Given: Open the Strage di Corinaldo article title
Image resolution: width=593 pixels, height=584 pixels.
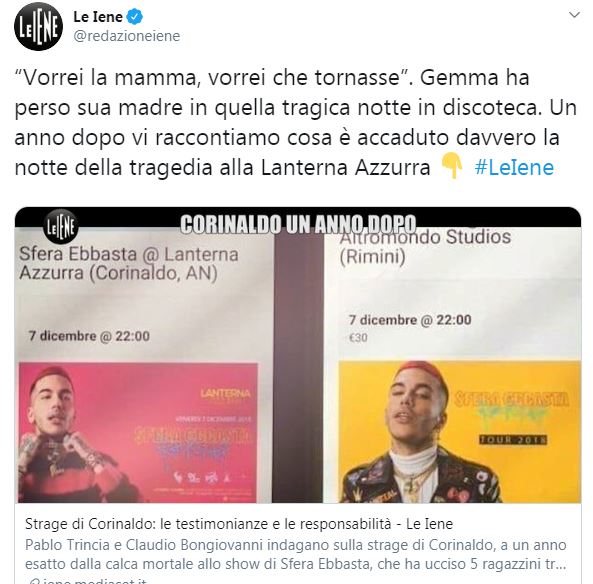Looking at the screenshot, I should pyautogui.click(x=239, y=524).
